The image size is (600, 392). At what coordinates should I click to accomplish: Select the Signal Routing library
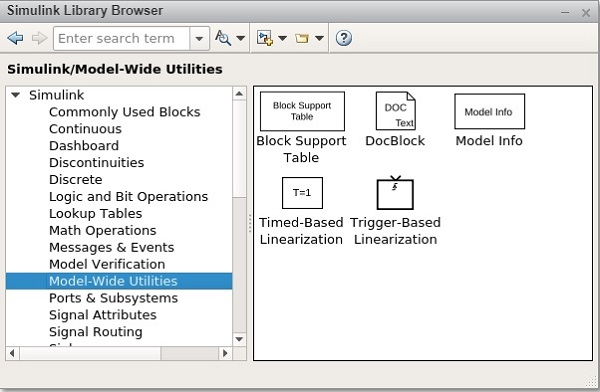(x=96, y=332)
